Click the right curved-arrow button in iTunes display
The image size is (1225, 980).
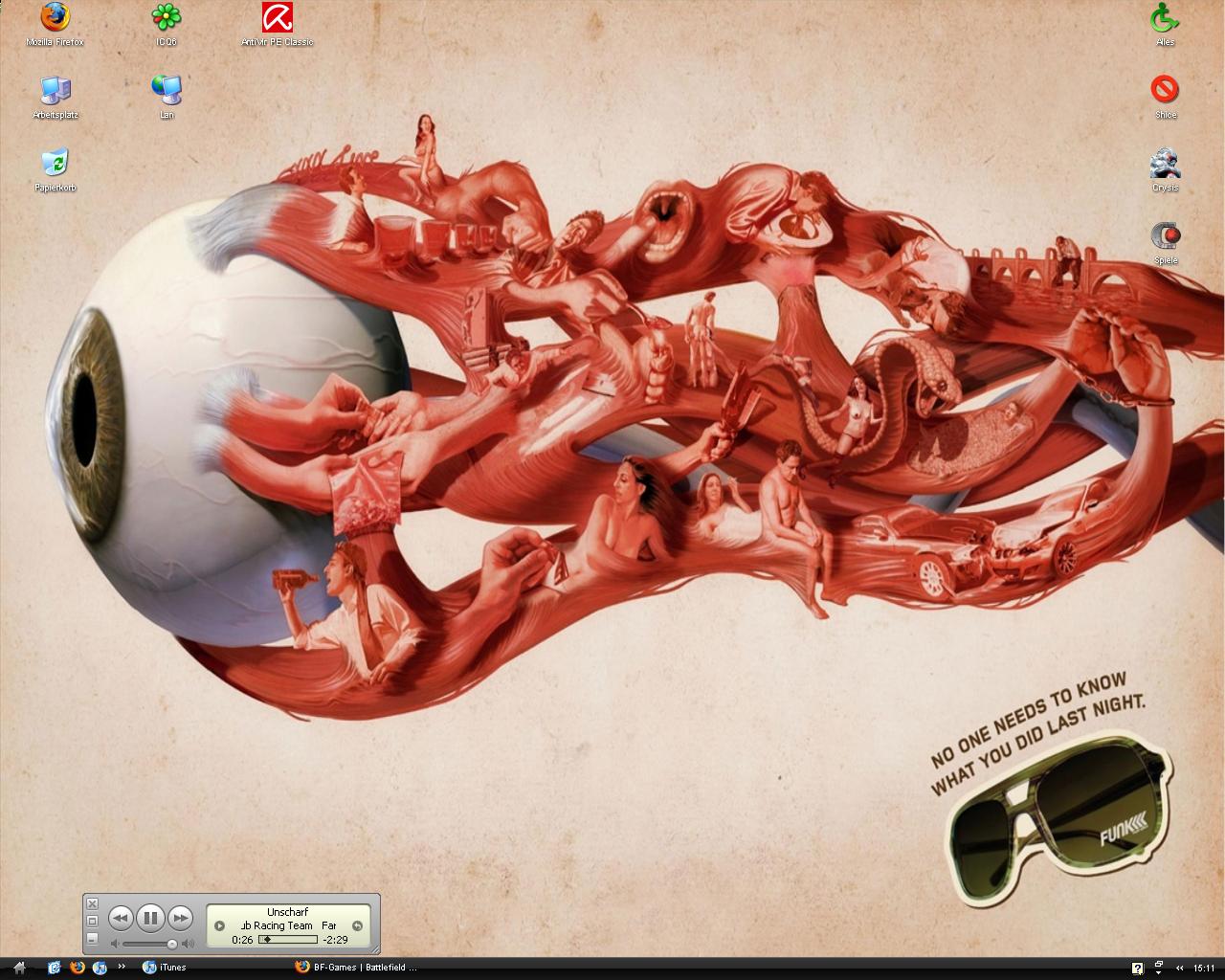357,925
